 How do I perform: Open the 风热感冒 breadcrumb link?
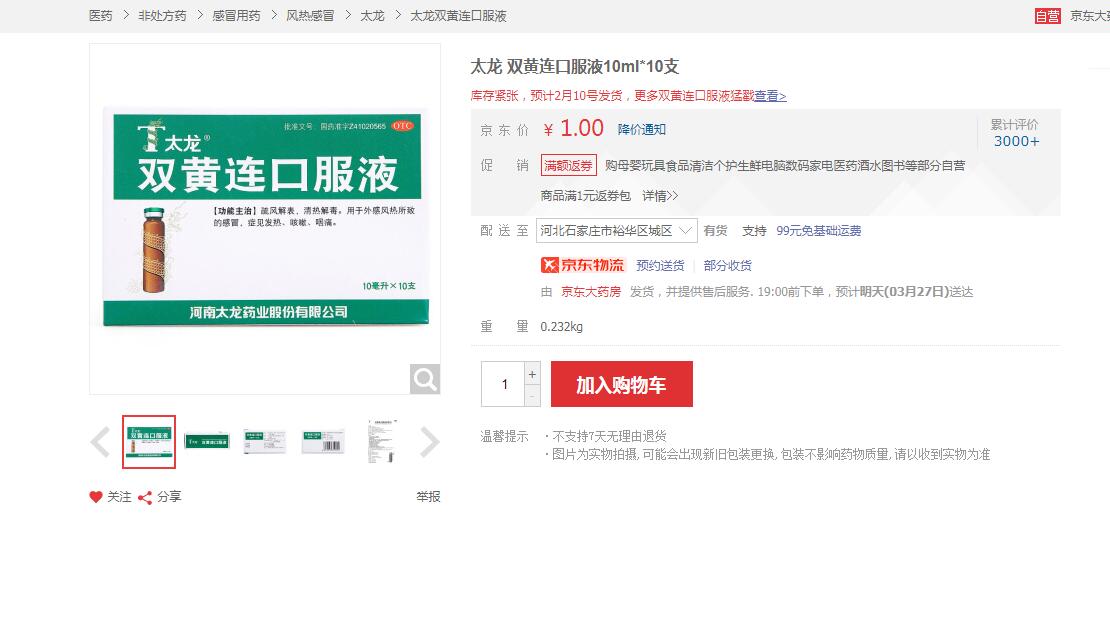(x=310, y=16)
